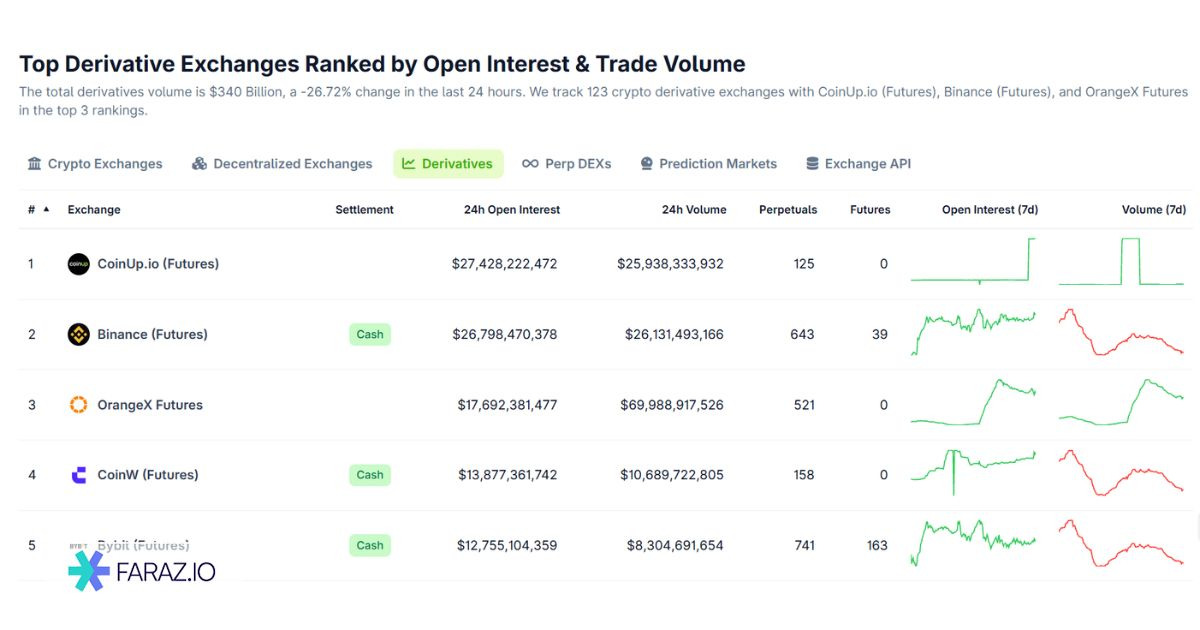Viewport: 1200px width, 630px height.
Task: Click the Decentralized Exchanges tab icon
Action: coord(199,164)
